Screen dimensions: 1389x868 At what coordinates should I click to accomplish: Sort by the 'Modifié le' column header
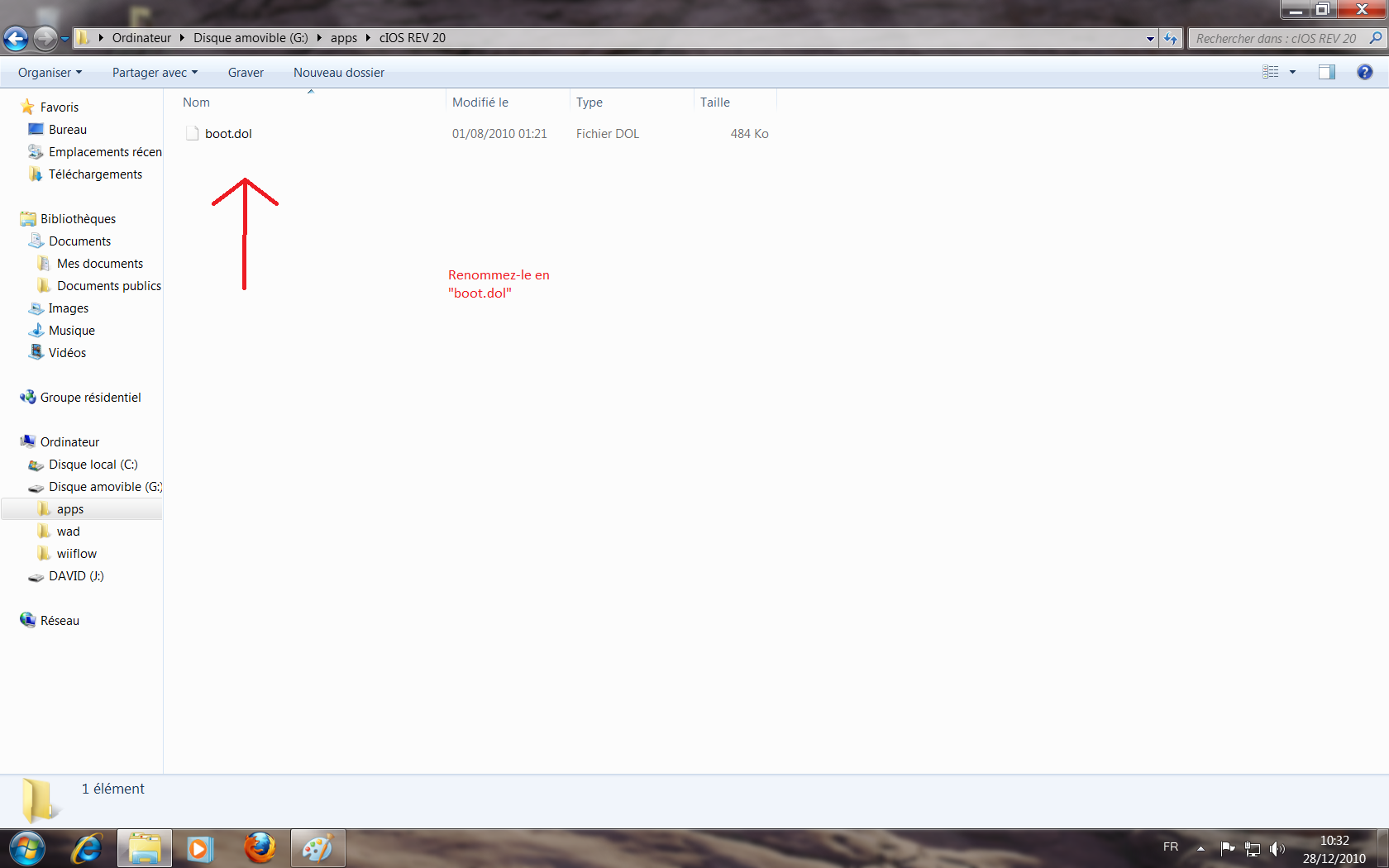pyautogui.click(x=508, y=103)
